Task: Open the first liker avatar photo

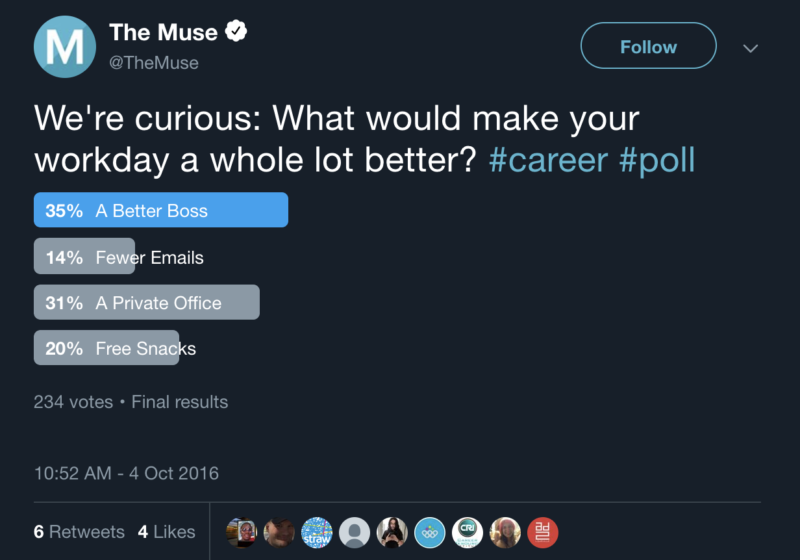Action: coord(242,532)
